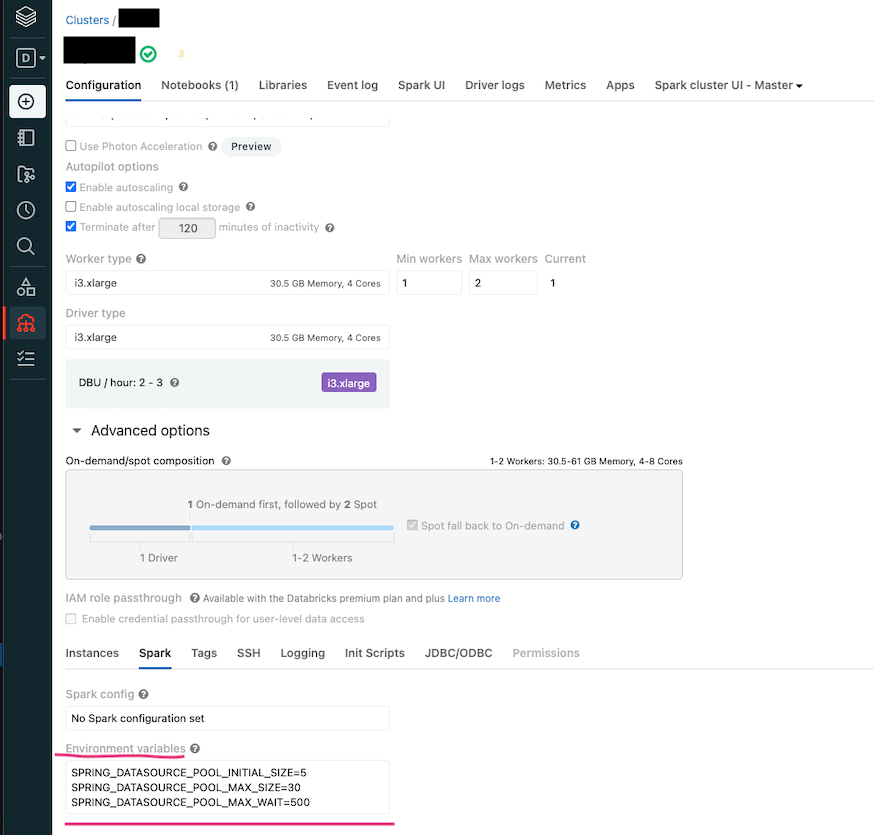This screenshot has height=835, width=874.
Task: Click the purple i3.xlarge DBU badge
Action: 348,382
